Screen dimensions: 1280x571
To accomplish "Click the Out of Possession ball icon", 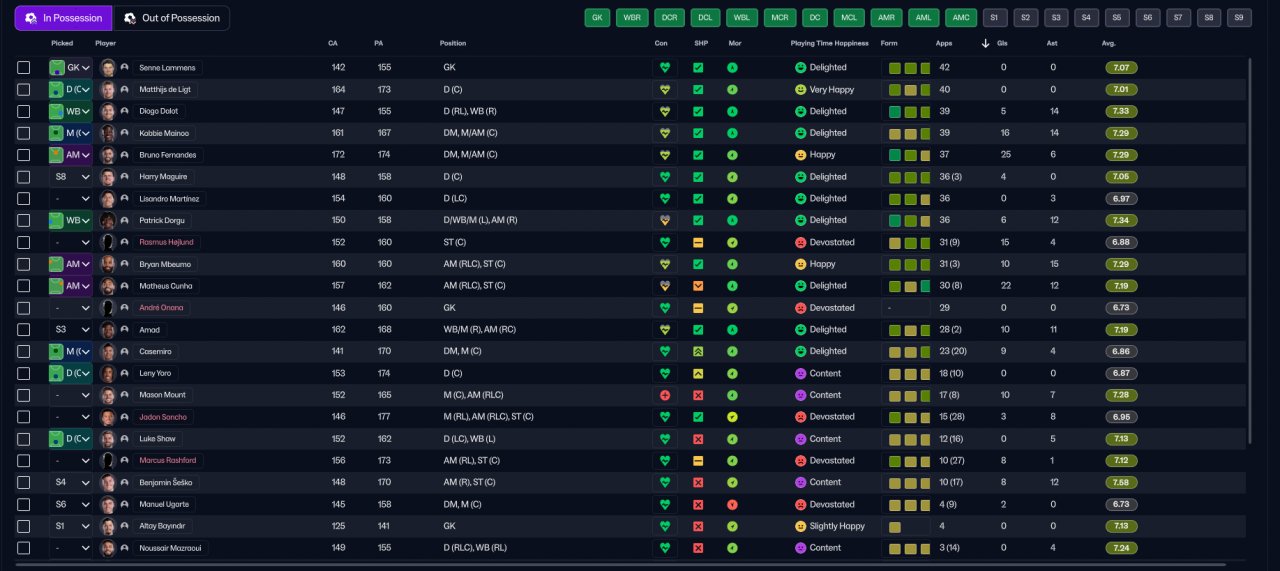I will tap(130, 18).
